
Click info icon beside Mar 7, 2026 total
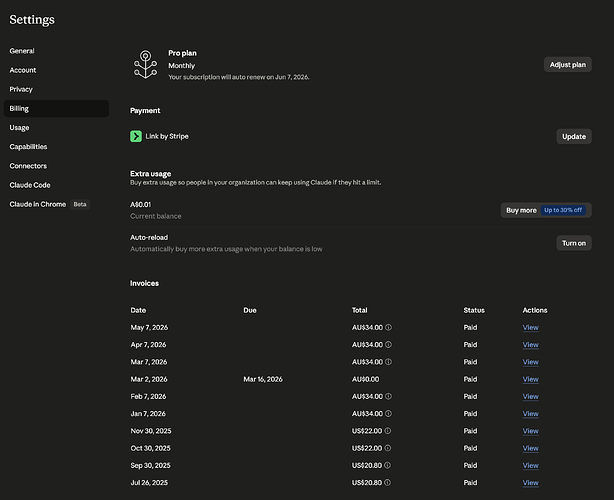tap(388, 362)
